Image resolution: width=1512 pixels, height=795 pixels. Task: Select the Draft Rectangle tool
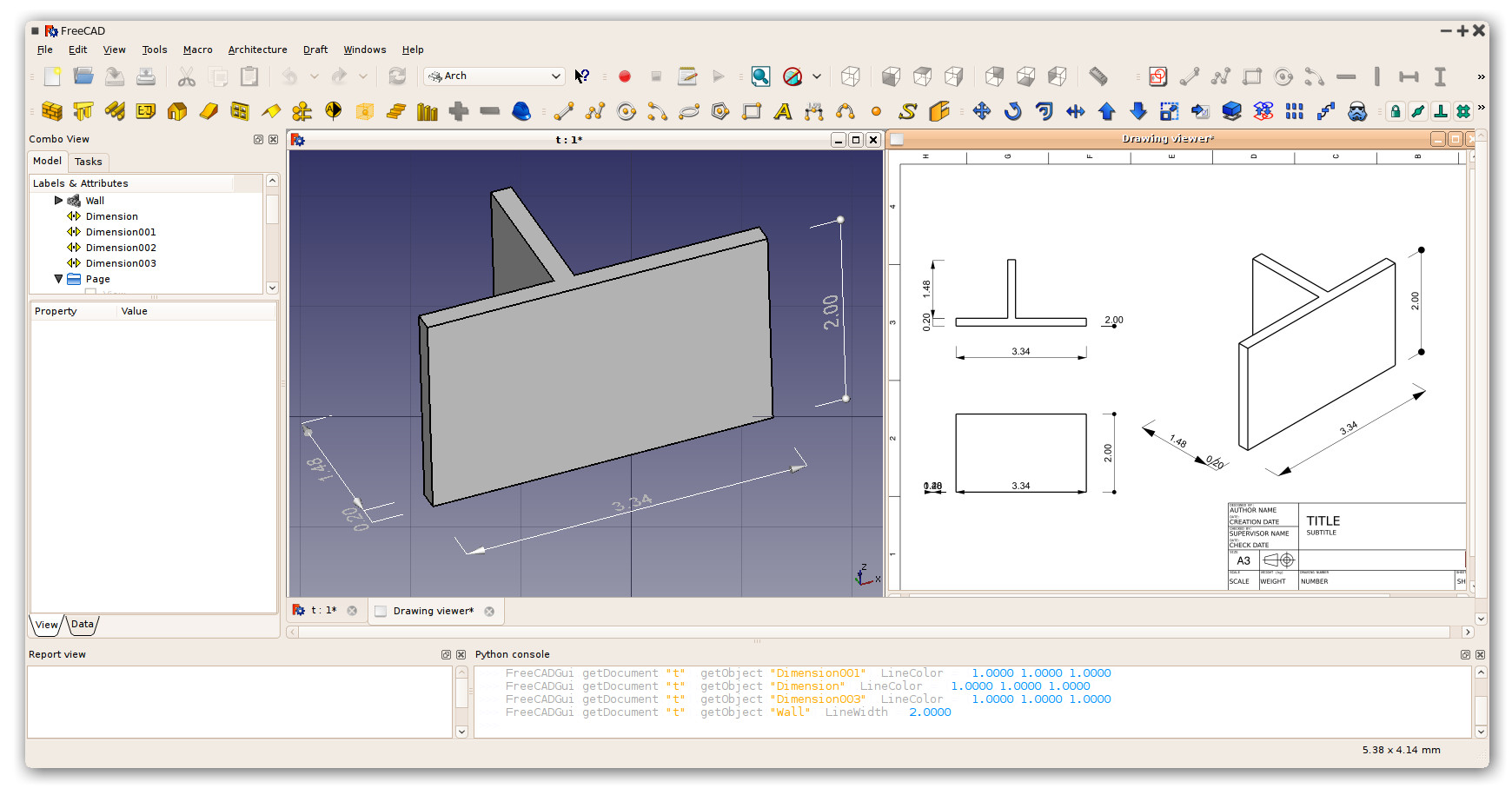pos(752,111)
